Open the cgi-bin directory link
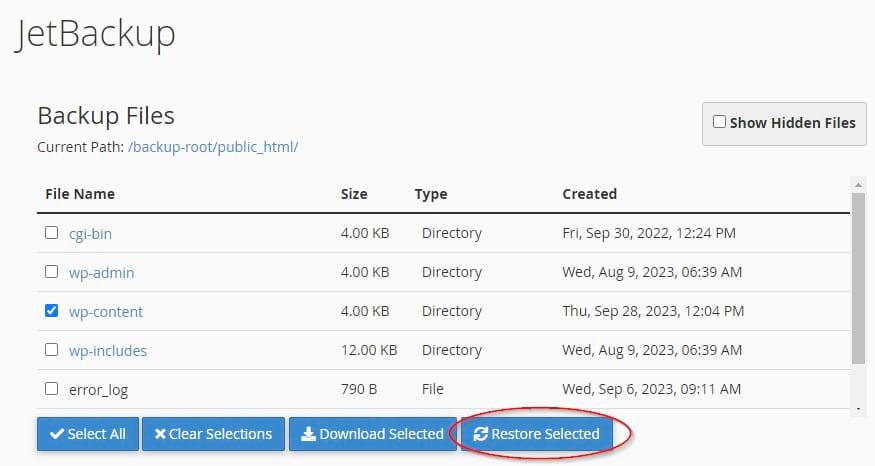The width and height of the screenshot is (875, 466). (x=90, y=233)
